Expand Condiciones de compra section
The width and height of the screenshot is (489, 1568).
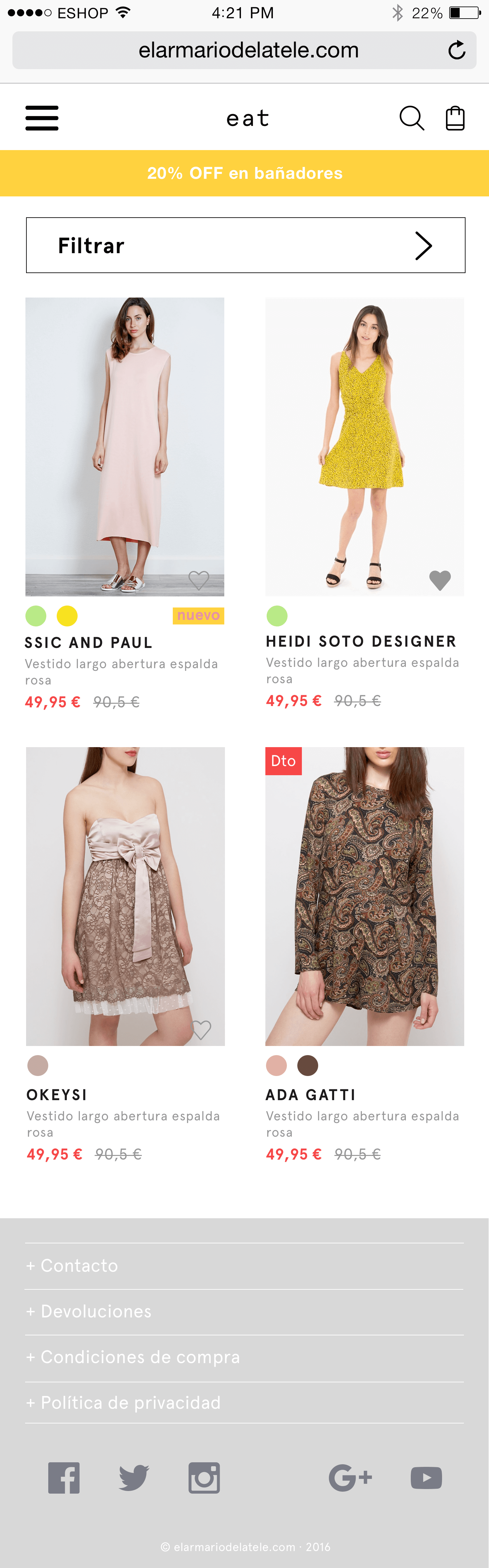[244, 1357]
